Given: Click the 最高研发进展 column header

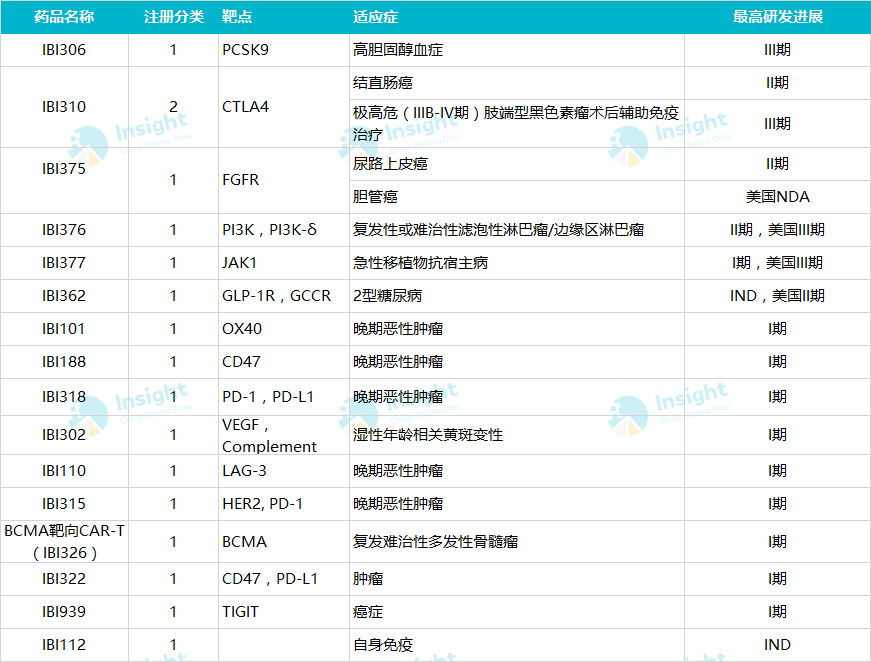Looking at the screenshot, I should [778, 17].
